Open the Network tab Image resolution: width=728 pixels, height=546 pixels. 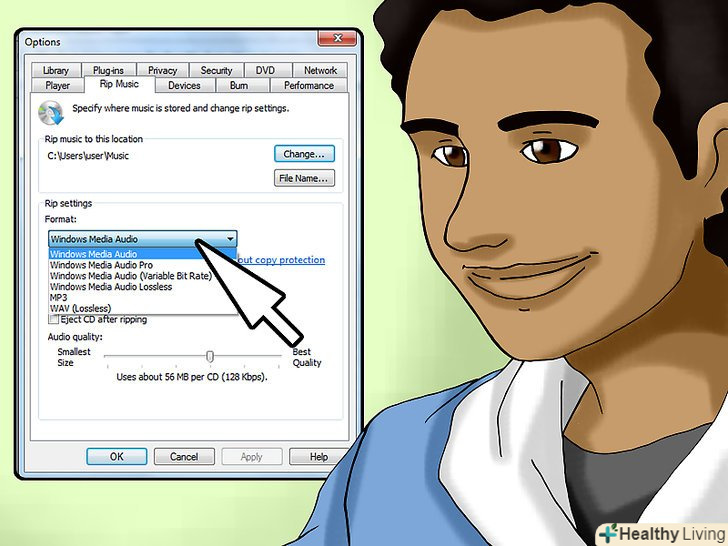point(320,70)
